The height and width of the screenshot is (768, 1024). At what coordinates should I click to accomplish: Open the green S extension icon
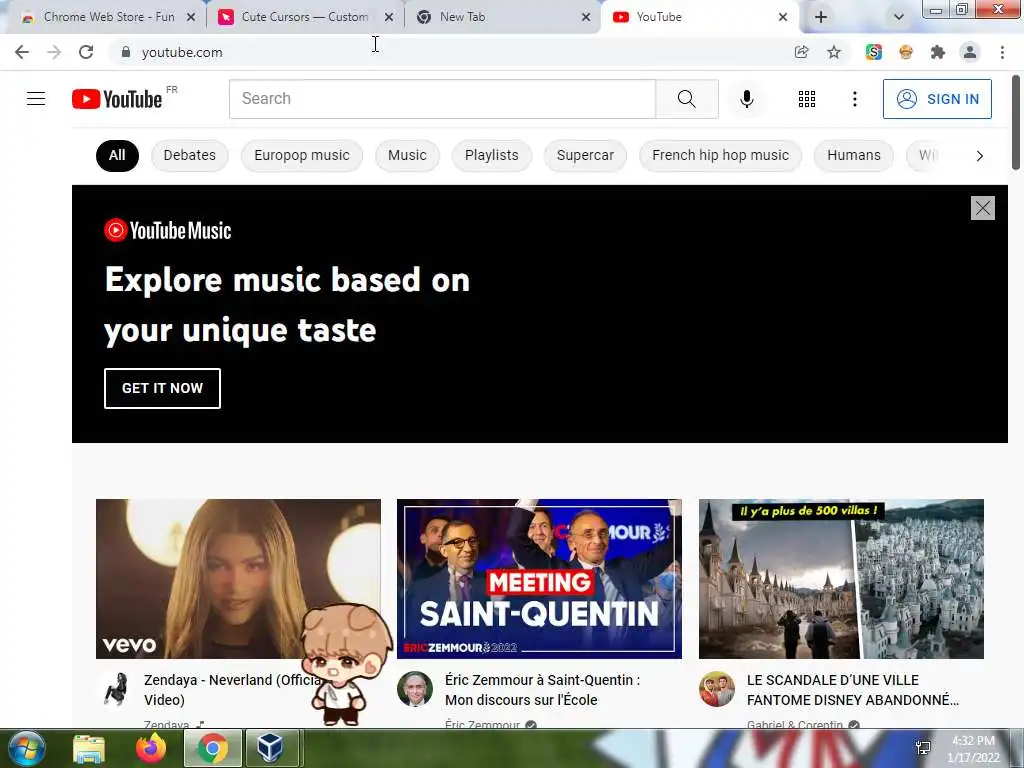[x=873, y=52]
